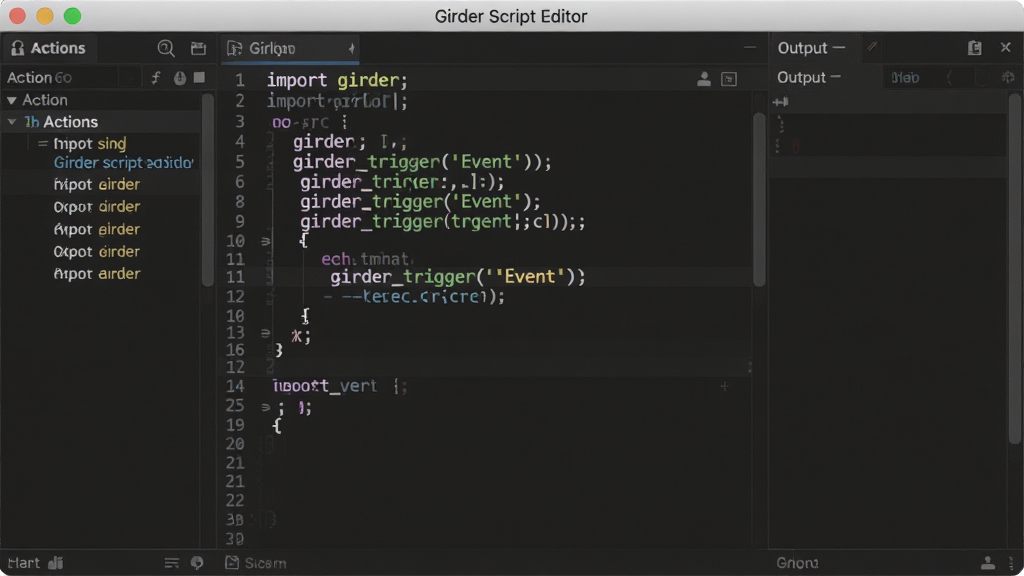This screenshot has width=1024, height=576.
Task: Click line number 19 in the gutter
Action: pos(235,425)
